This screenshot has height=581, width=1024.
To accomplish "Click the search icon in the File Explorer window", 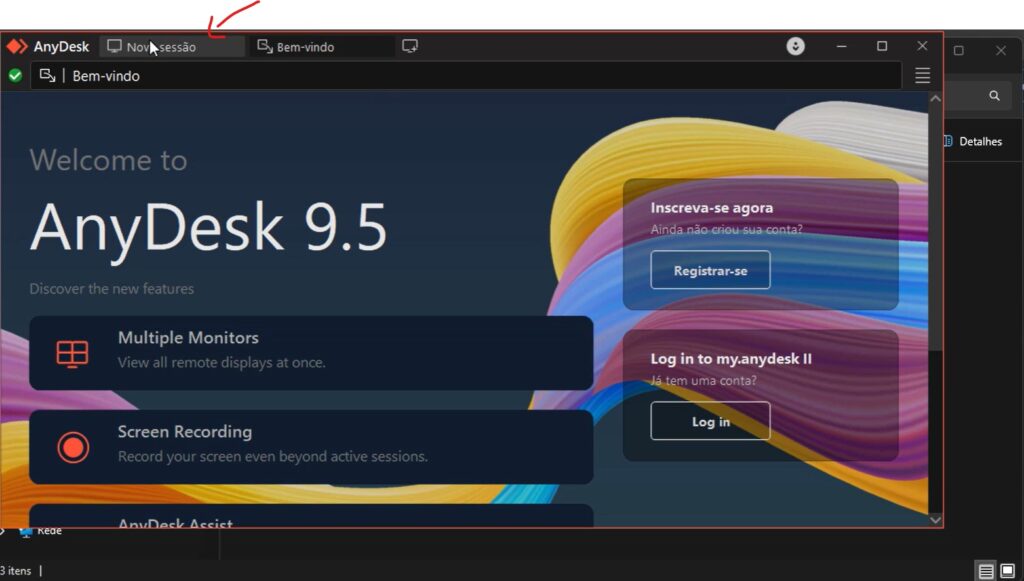I will coord(994,96).
